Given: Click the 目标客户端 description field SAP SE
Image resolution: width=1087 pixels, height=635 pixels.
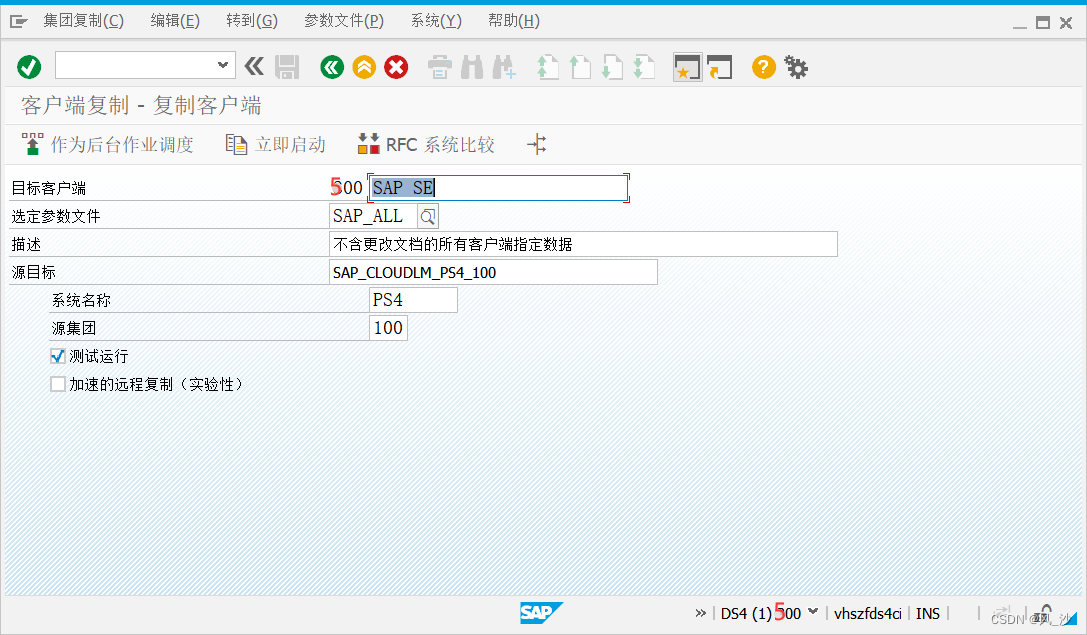Looking at the screenshot, I should [498, 188].
